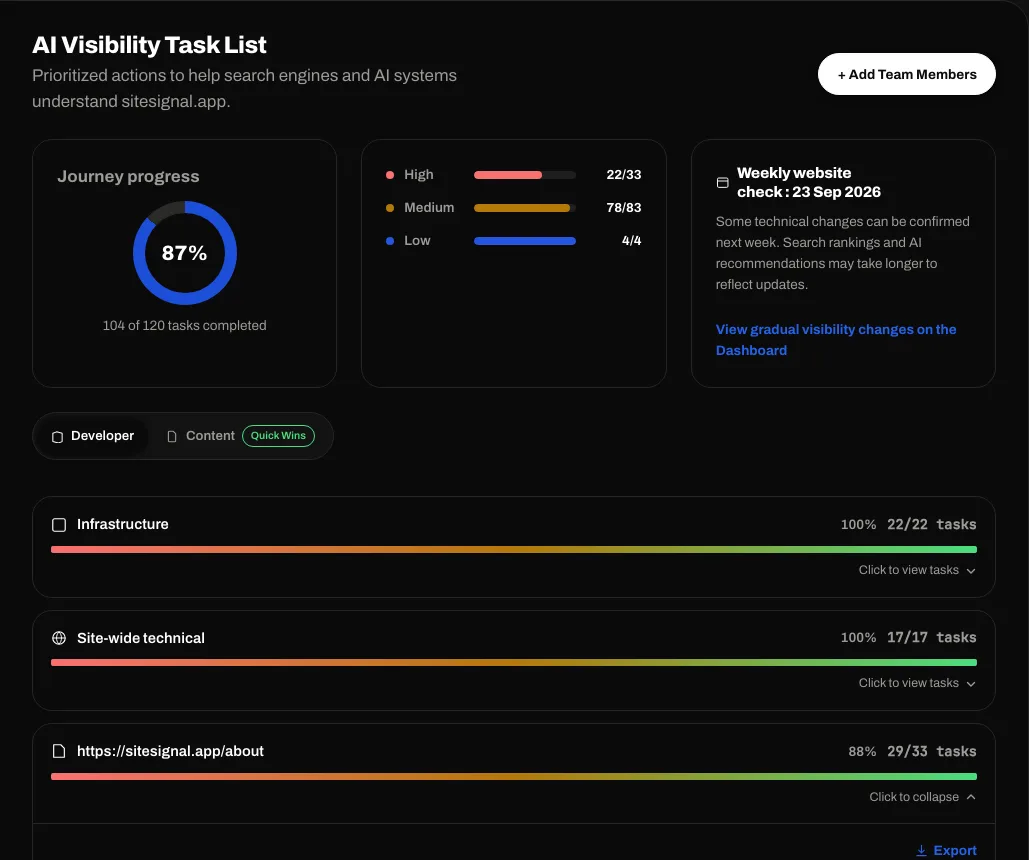
Task: Click the '104 of 120 tasks completed' text
Action: (184, 326)
